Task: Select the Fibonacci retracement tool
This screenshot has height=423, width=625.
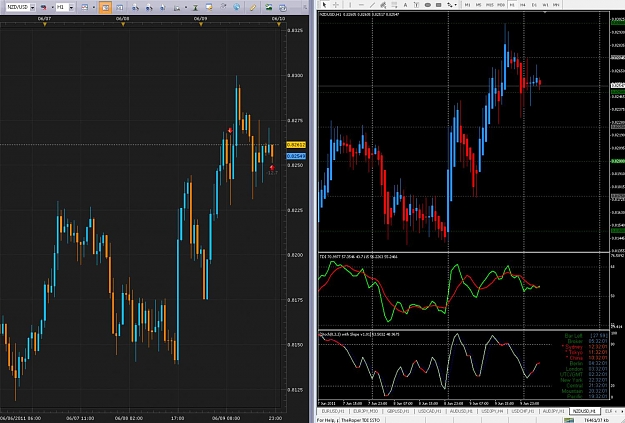Action: pyautogui.click(x=394, y=5)
